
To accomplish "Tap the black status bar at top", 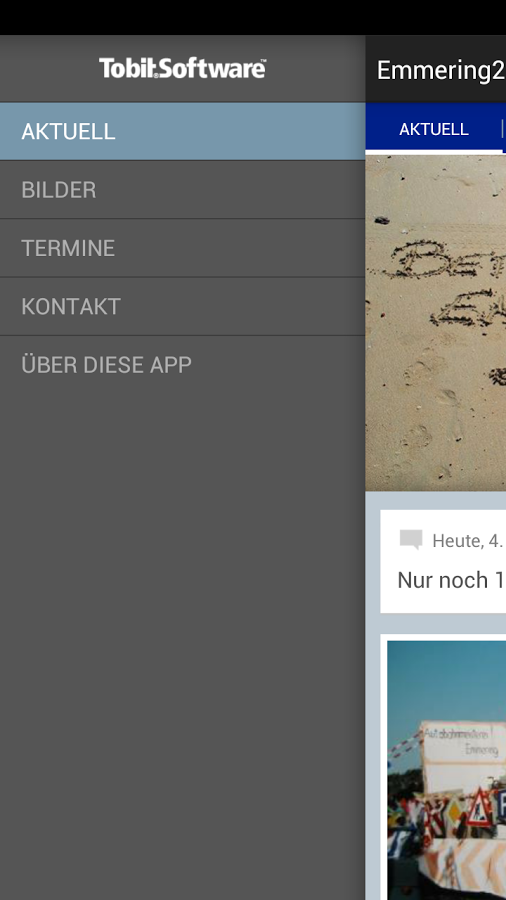I will click(253, 17).
